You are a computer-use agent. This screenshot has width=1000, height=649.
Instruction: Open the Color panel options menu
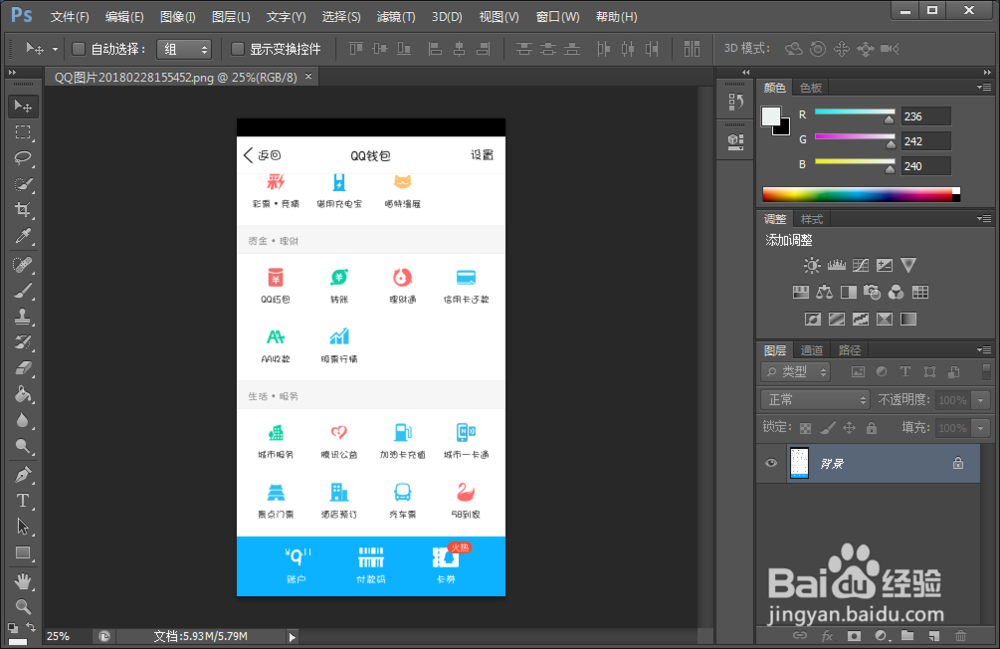[x=984, y=87]
